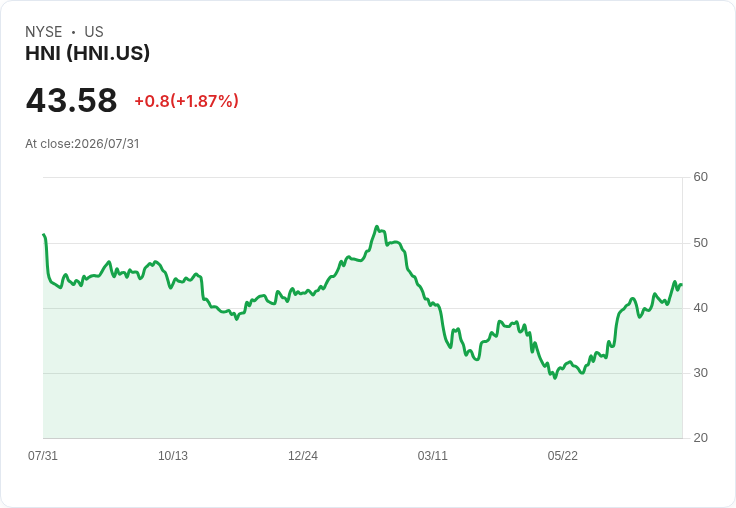The width and height of the screenshot is (736, 508).
Task: Click the 50 price axis label
Action: coord(700,243)
